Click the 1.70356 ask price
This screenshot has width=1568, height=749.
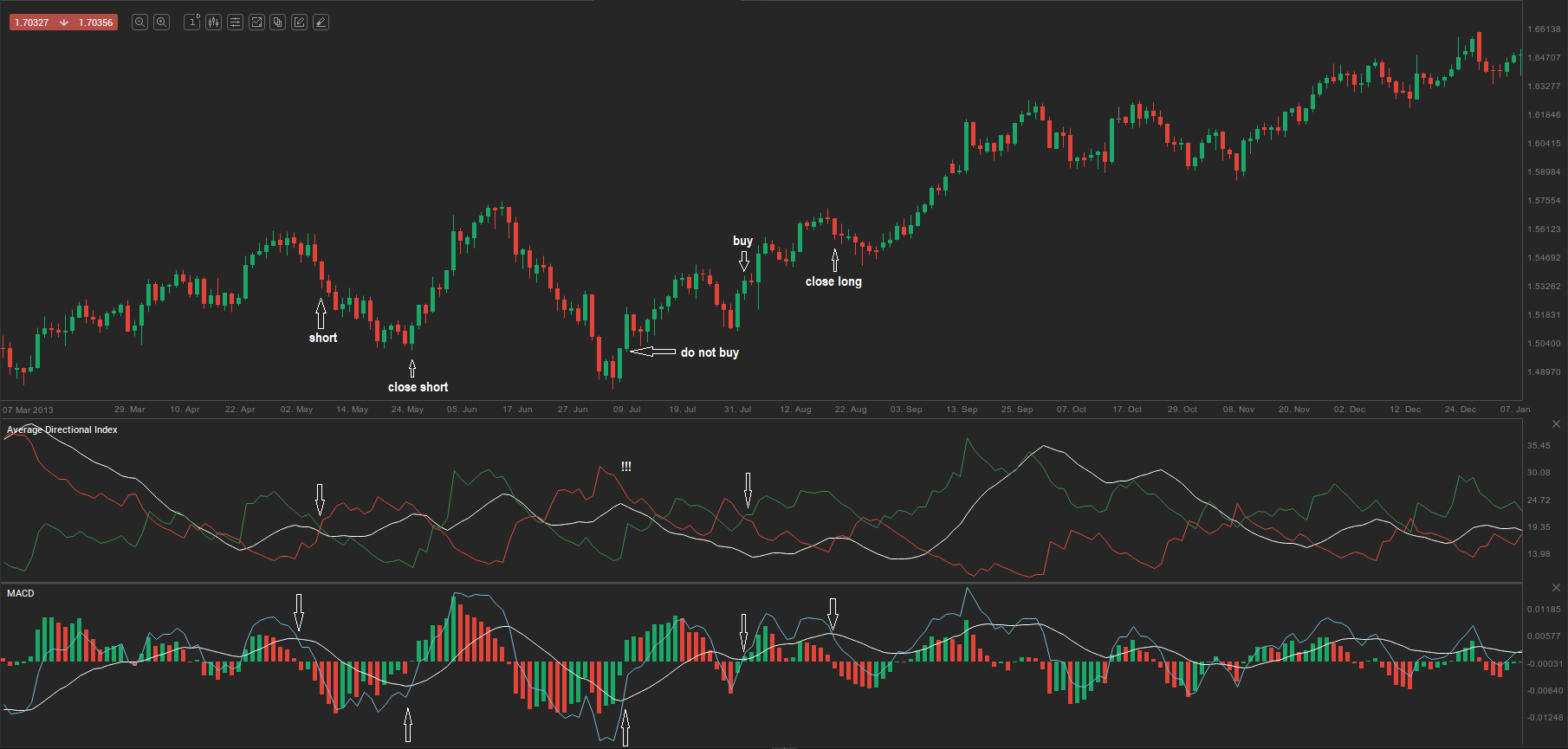pos(96,23)
